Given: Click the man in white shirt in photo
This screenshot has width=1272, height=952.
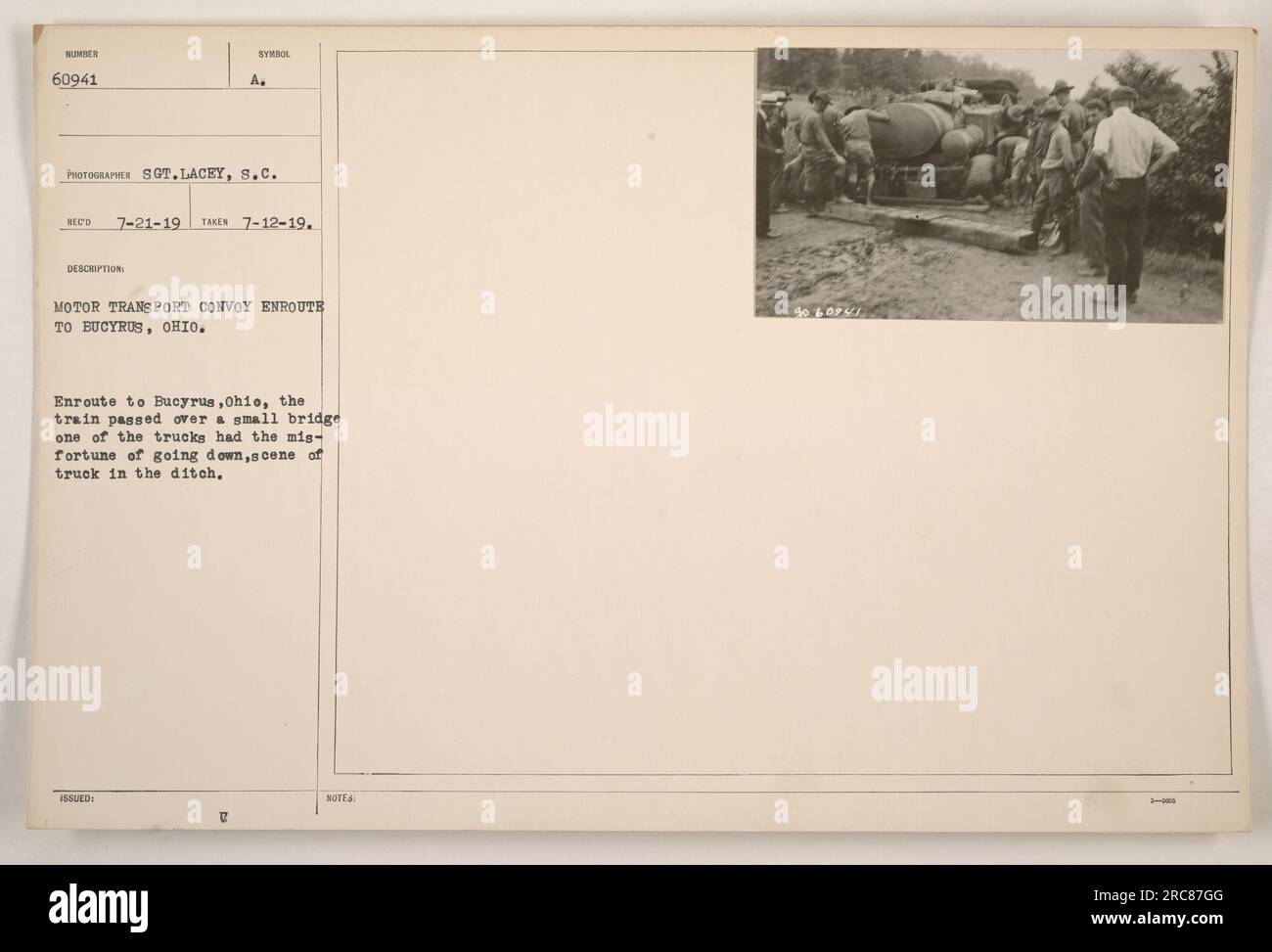Looking at the screenshot, I should (x=1131, y=186).
